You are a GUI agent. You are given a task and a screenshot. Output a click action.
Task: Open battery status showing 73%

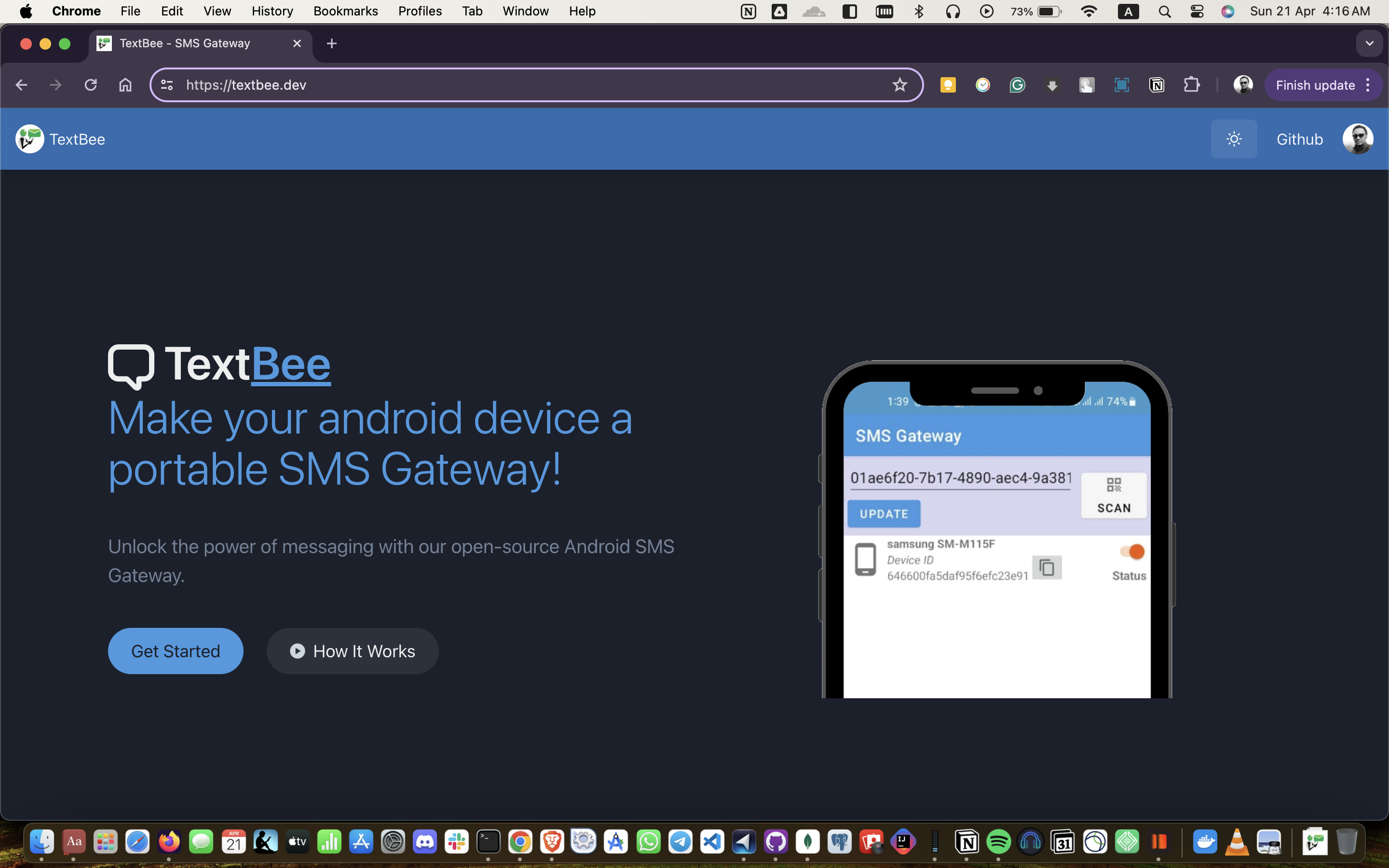point(1036,11)
